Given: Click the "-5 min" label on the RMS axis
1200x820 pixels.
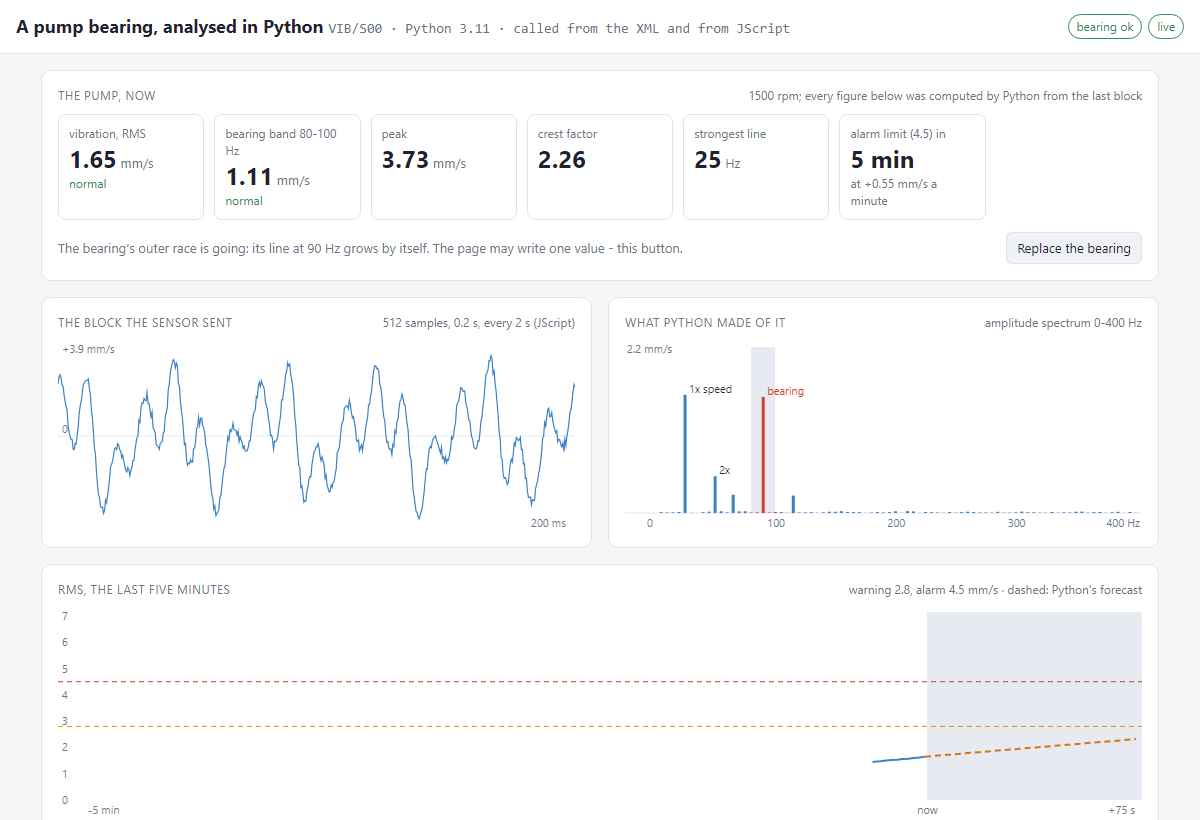Looking at the screenshot, I should click(x=104, y=810).
